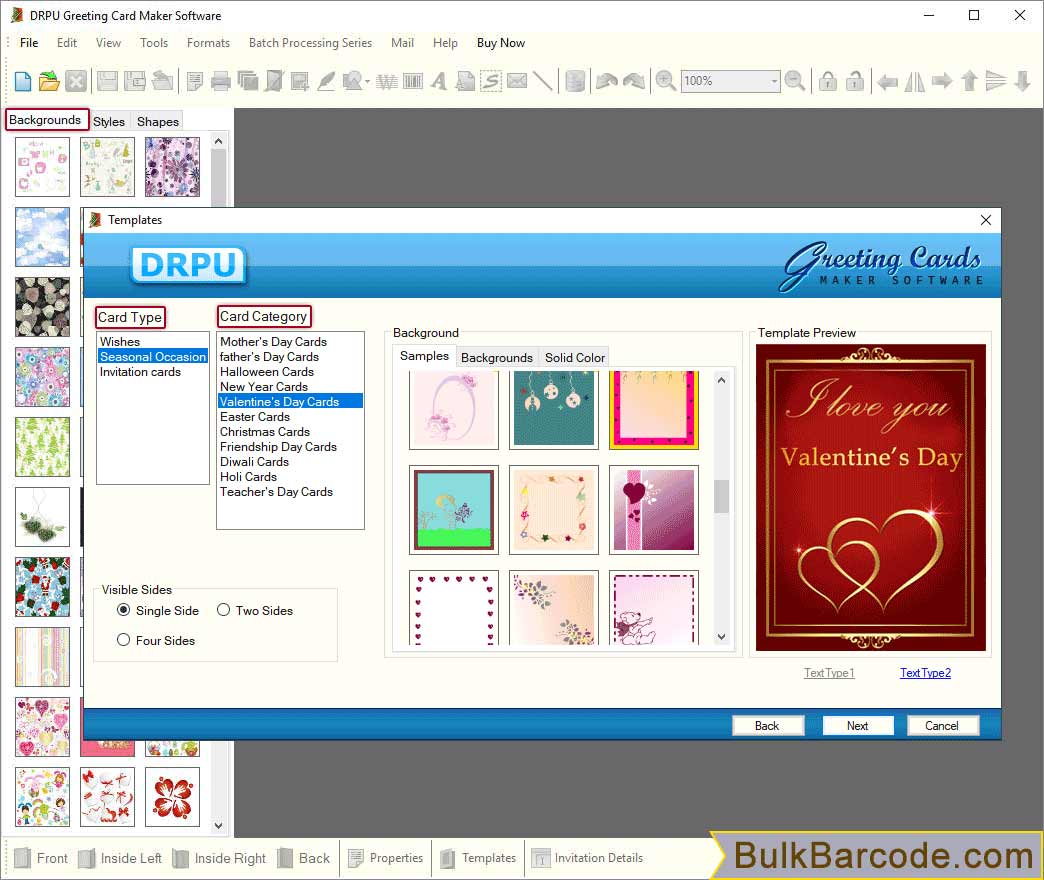
Task: Click the TextType2 link
Action: coord(925,673)
